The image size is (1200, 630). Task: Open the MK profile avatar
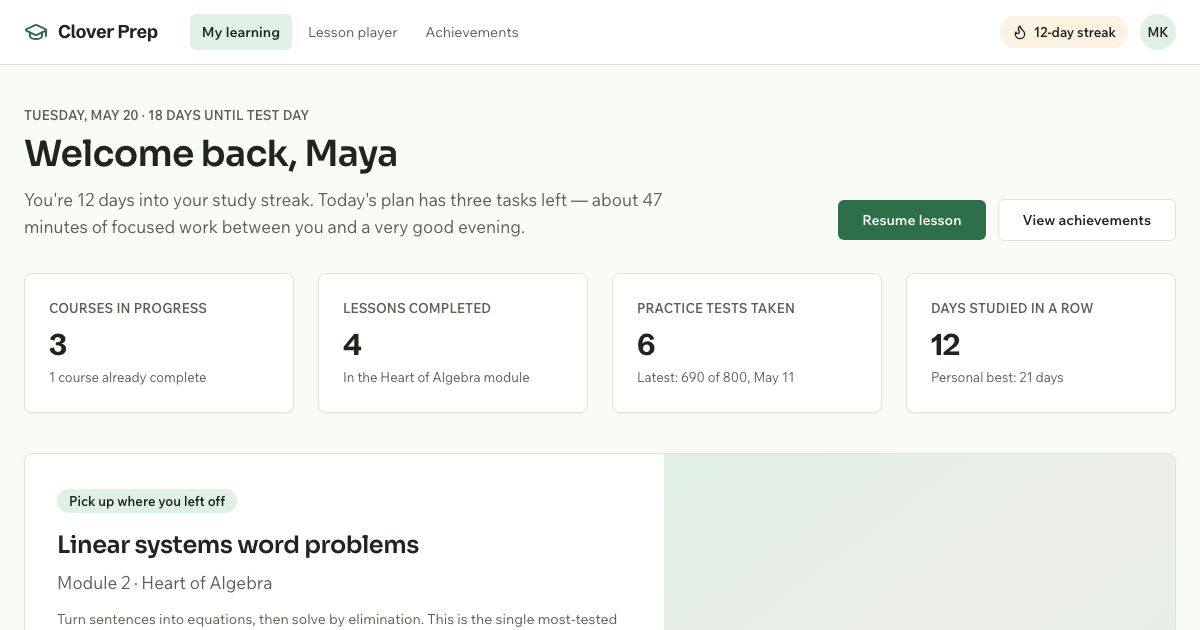pos(1158,32)
